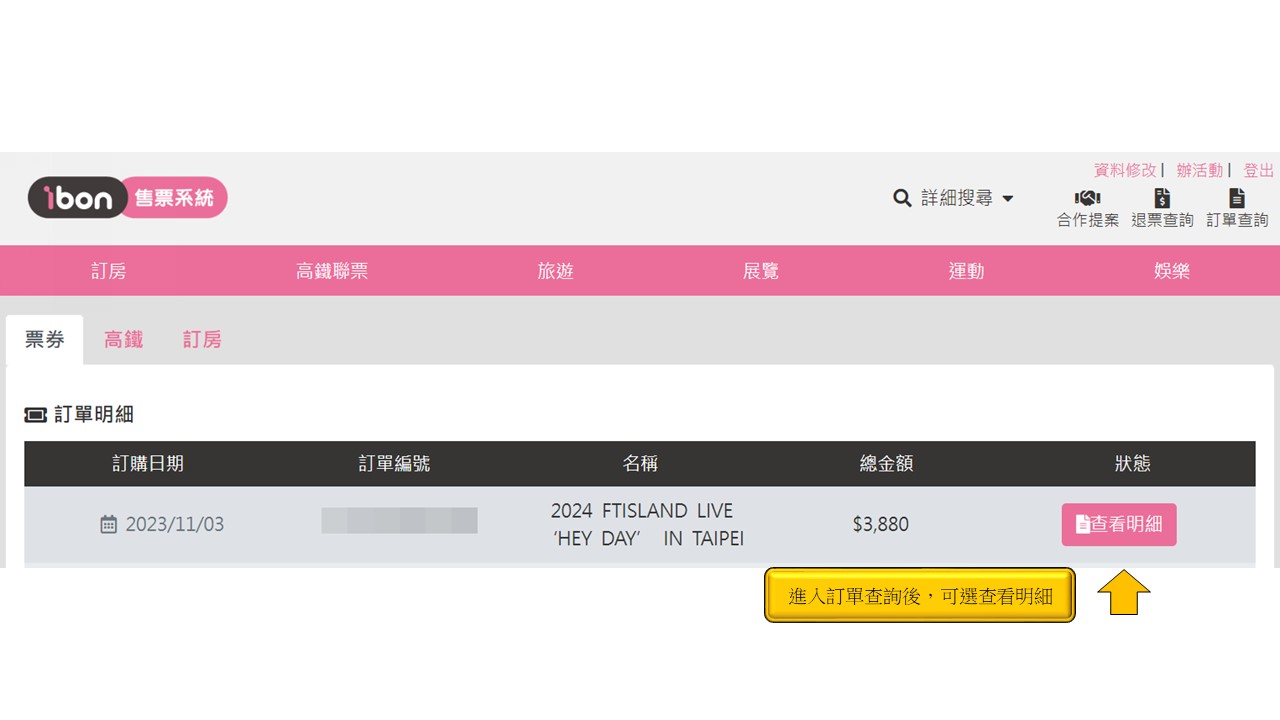This screenshot has width=1280, height=720.
Task: Select the 訂房 navigation menu item
Action: click(x=109, y=271)
